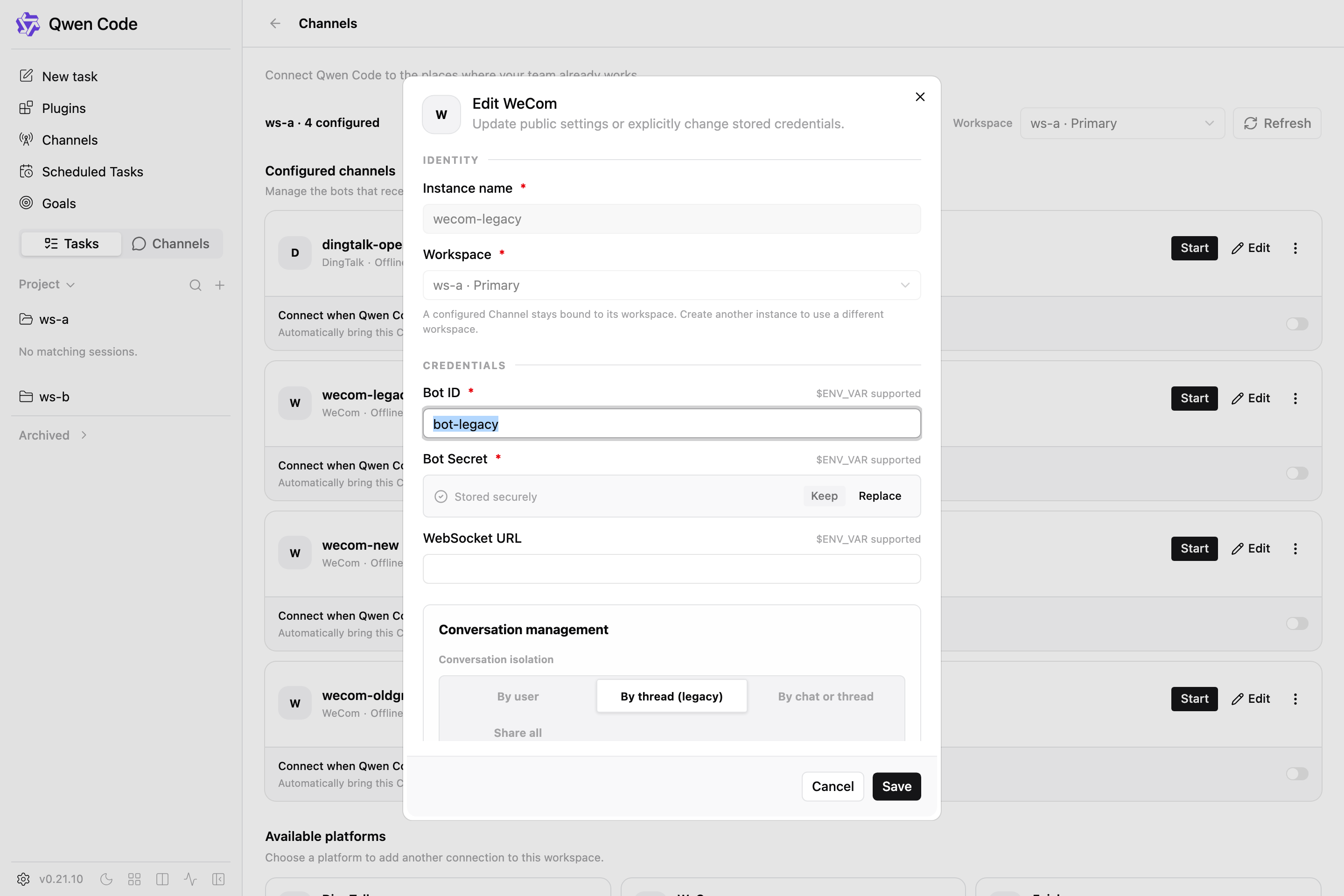This screenshot has height=896, width=1344.
Task: Open more options for dingtalk channel
Action: (x=1295, y=248)
